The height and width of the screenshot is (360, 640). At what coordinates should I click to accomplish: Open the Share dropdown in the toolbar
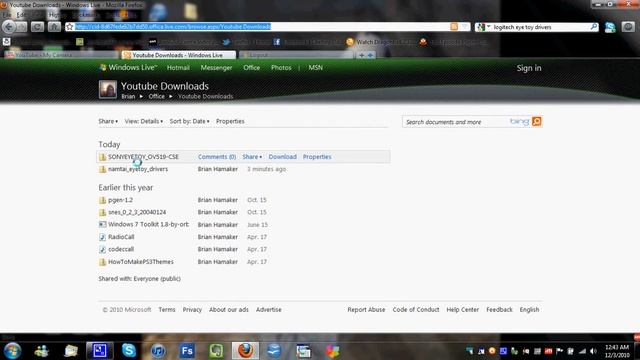coord(108,121)
